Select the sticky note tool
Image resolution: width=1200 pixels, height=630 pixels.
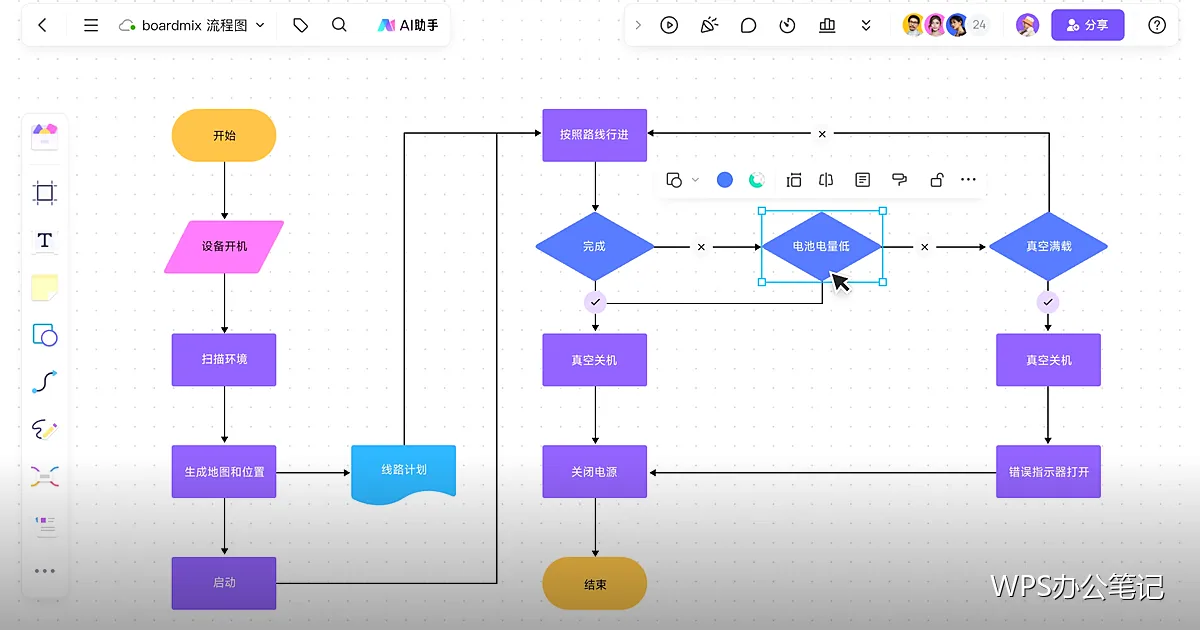(45, 288)
